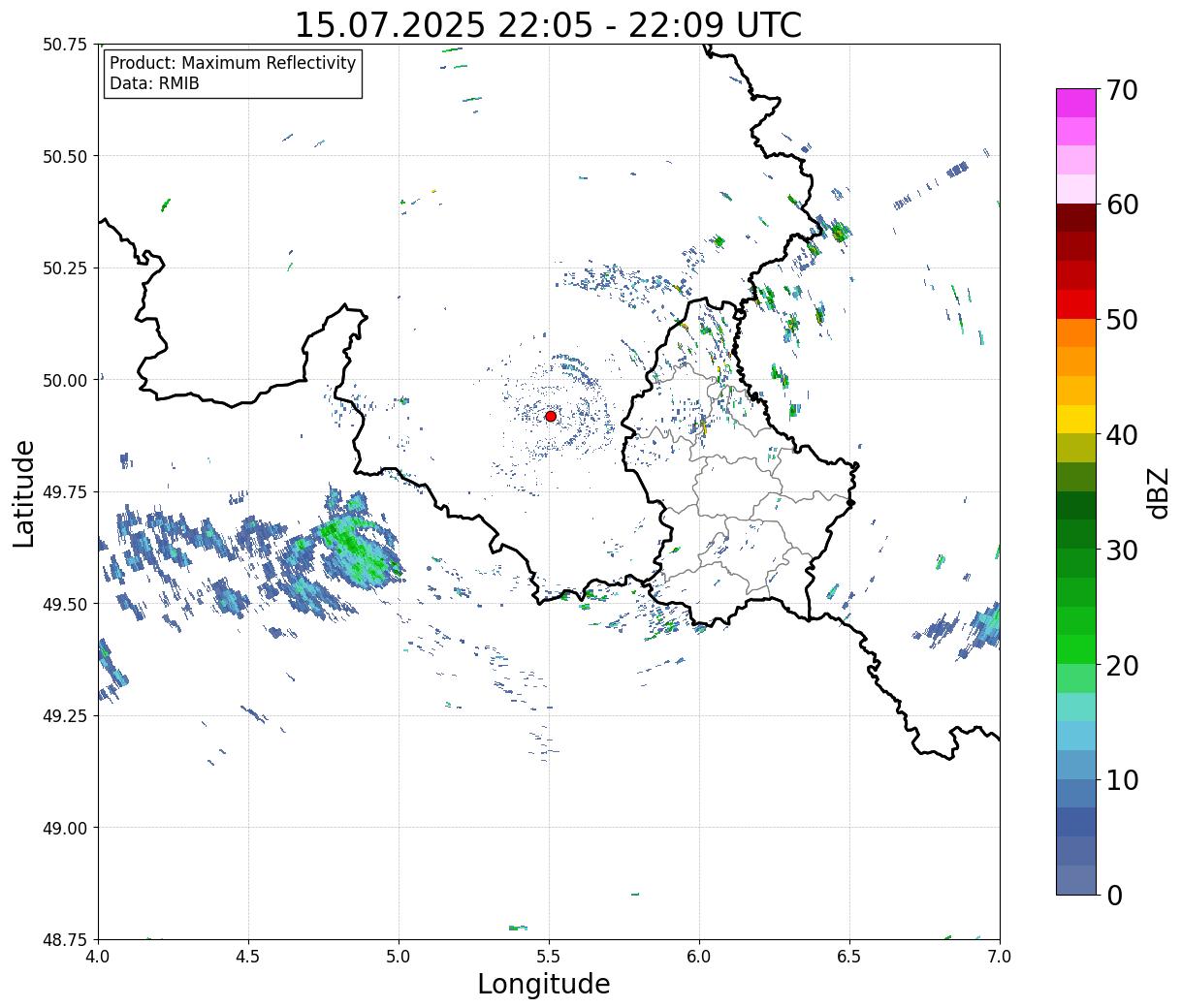Click the 'Latitude' axis label
Screen dimensions: 1182x1008
(24, 493)
